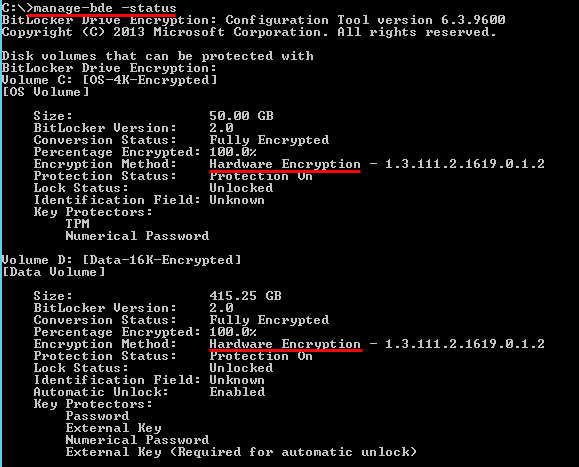Click the 415.25 GB size value

[x=246, y=296]
